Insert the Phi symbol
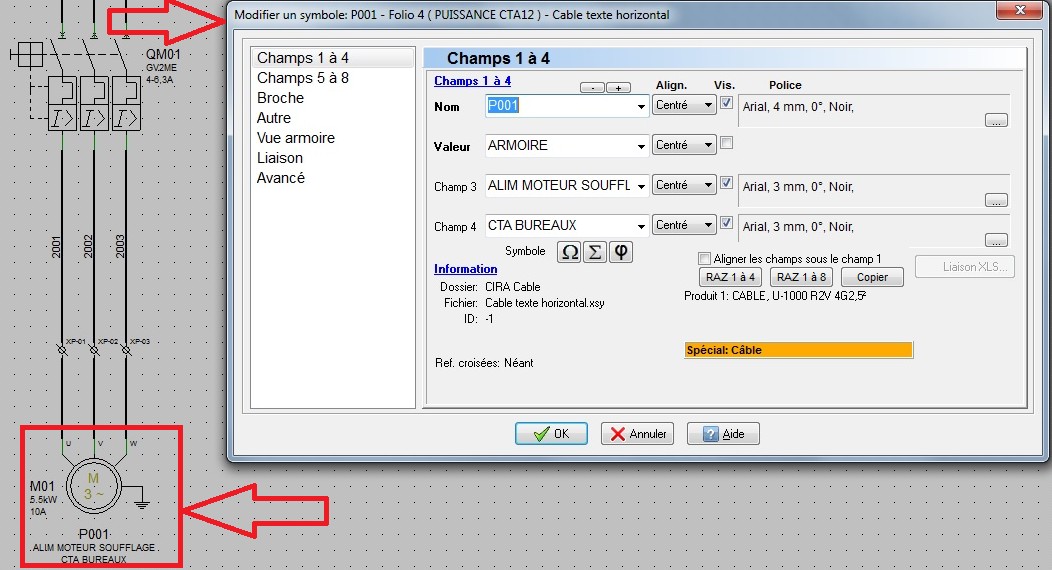Image resolution: width=1052 pixels, height=570 pixels. (621, 252)
